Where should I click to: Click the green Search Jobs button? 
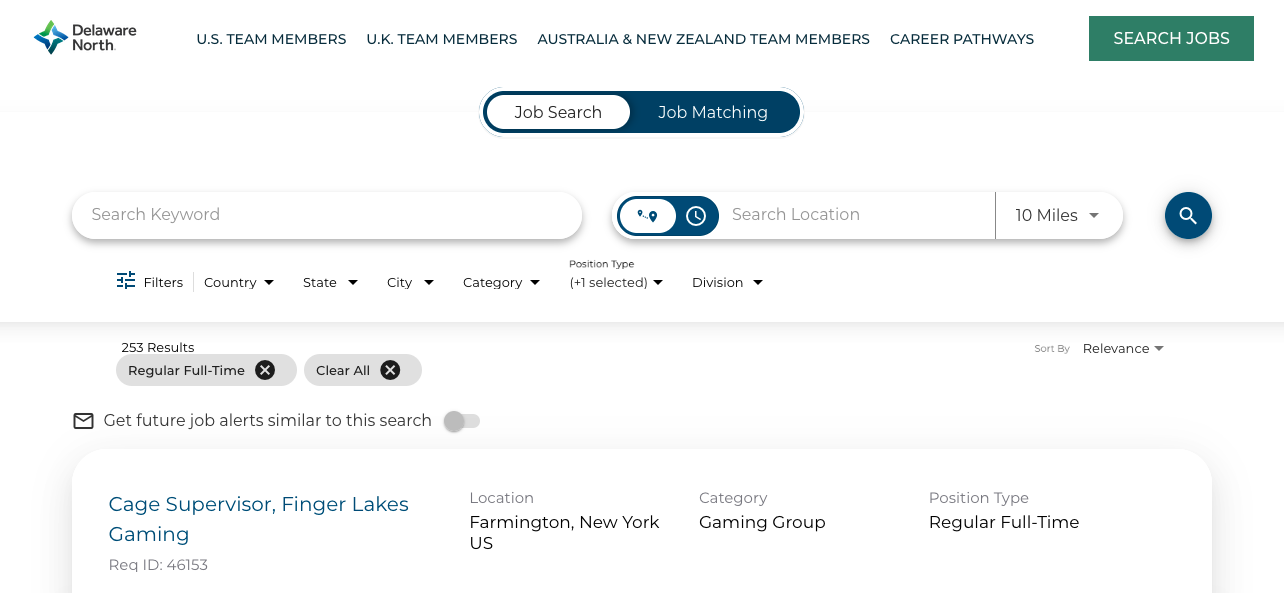1171,38
